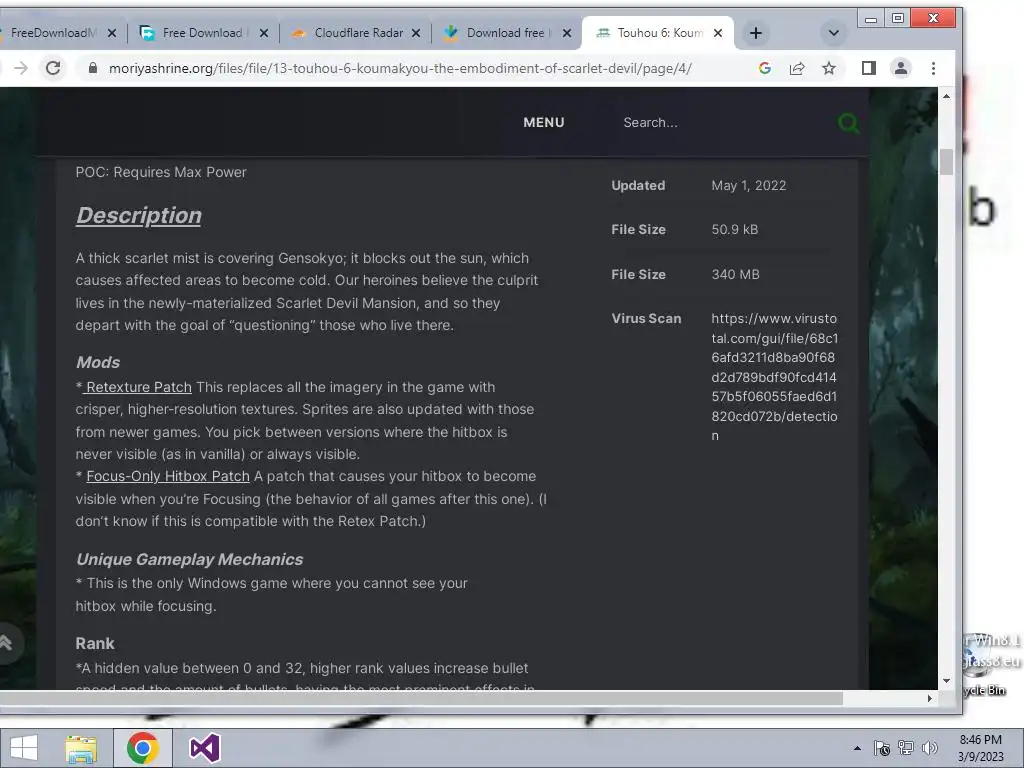Share this page via share icon
Screen dimensions: 1024x768
[797, 68]
